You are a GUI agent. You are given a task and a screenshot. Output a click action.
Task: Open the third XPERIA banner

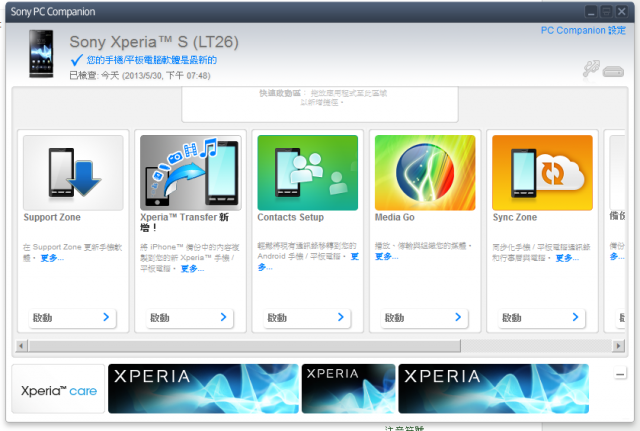(x=493, y=389)
